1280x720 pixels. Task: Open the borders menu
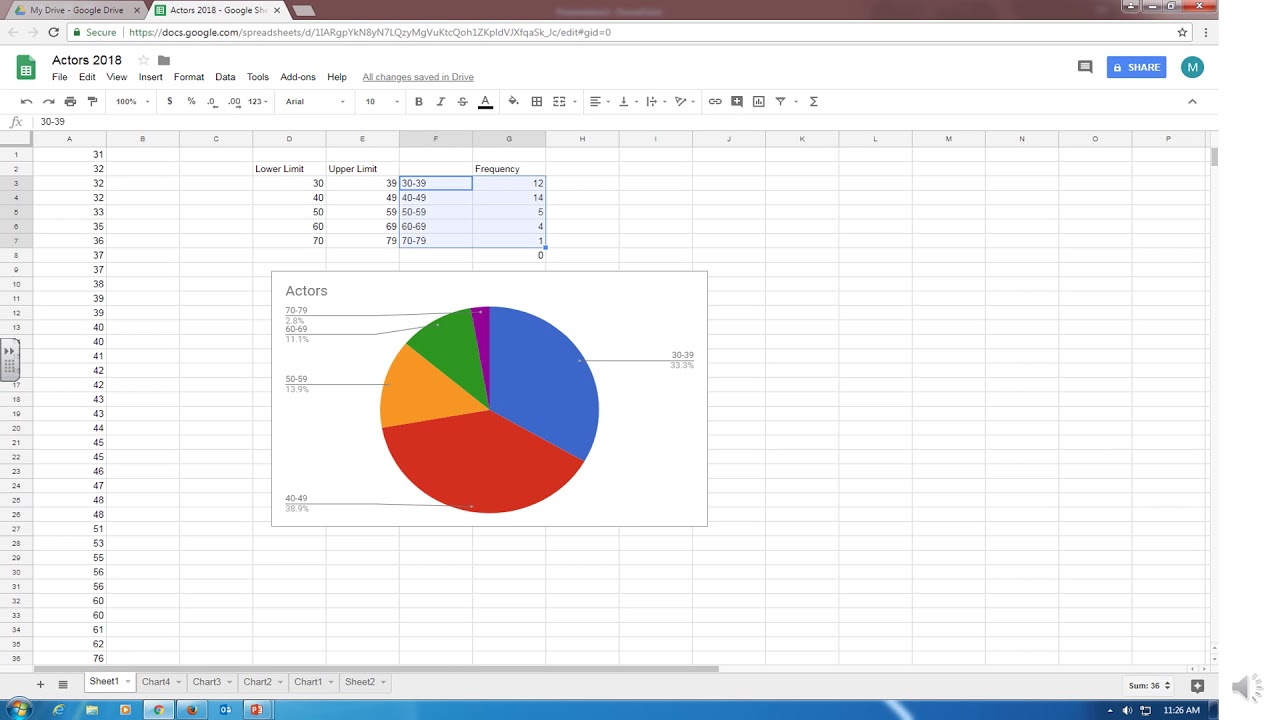pyautogui.click(x=537, y=101)
